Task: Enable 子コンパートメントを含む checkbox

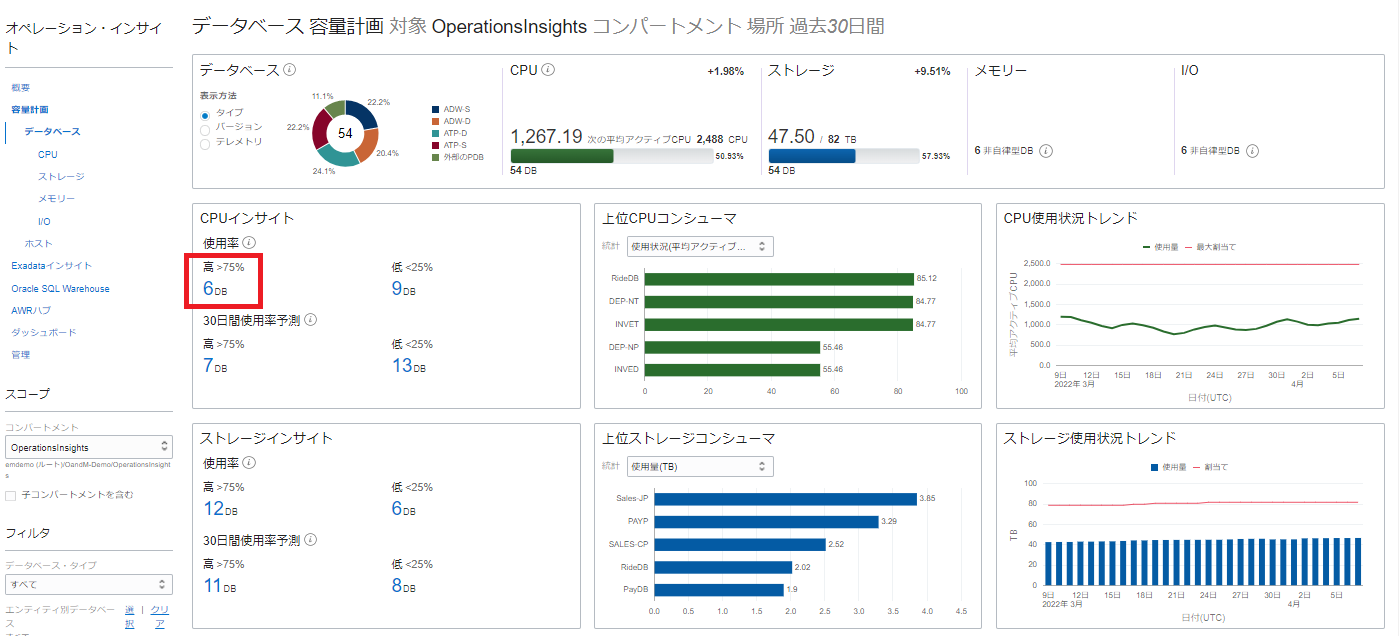Action: point(11,495)
